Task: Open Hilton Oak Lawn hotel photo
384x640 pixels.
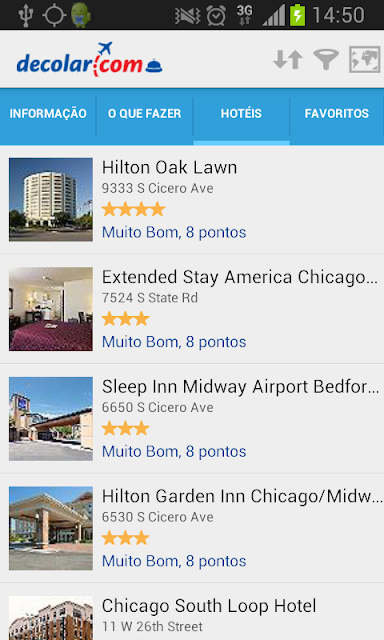Action: point(51,200)
